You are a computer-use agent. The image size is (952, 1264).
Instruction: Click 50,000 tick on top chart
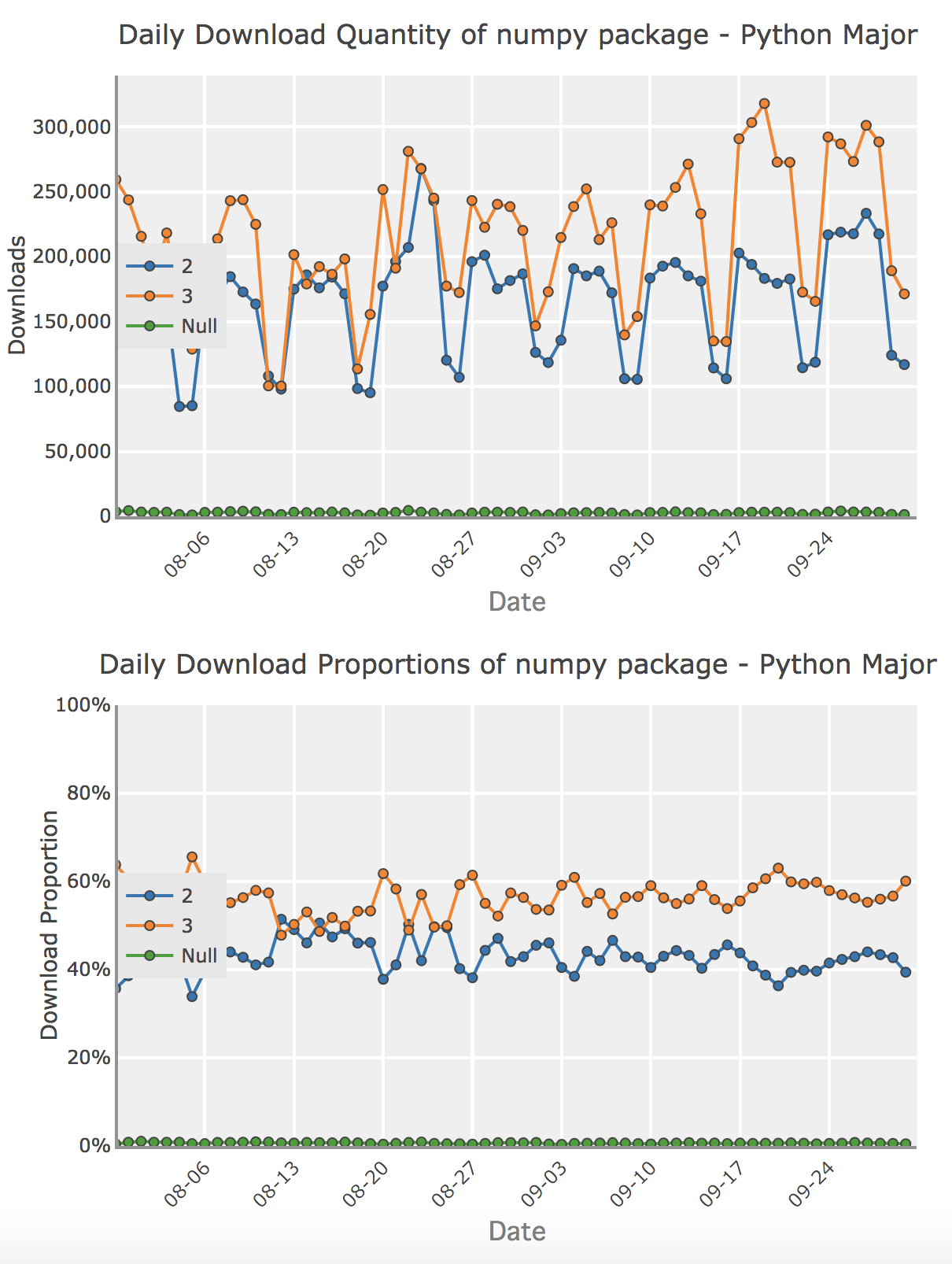pos(76,452)
